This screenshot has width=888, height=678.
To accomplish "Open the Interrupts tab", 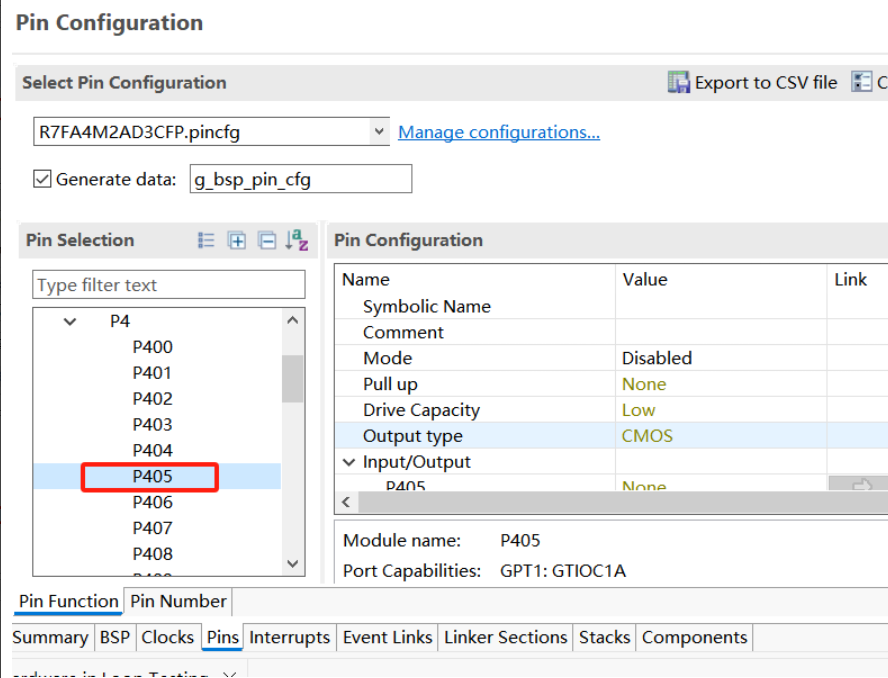I will pyautogui.click(x=289, y=637).
